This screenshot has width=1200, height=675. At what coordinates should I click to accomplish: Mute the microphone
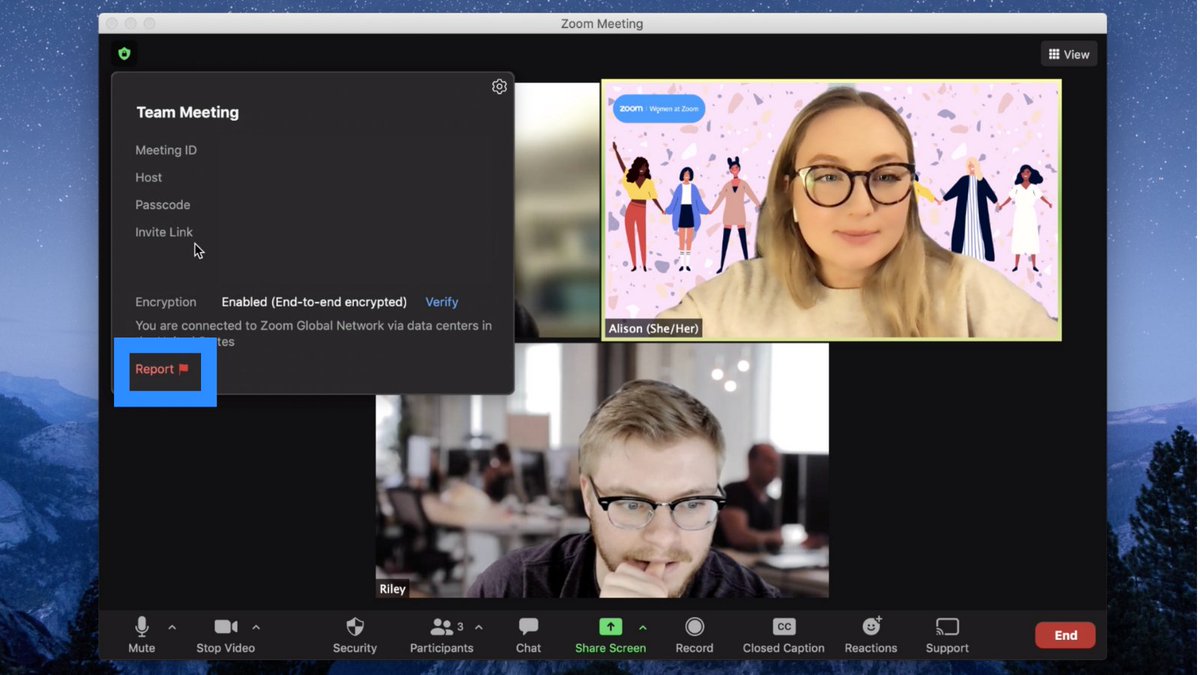point(142,635)
